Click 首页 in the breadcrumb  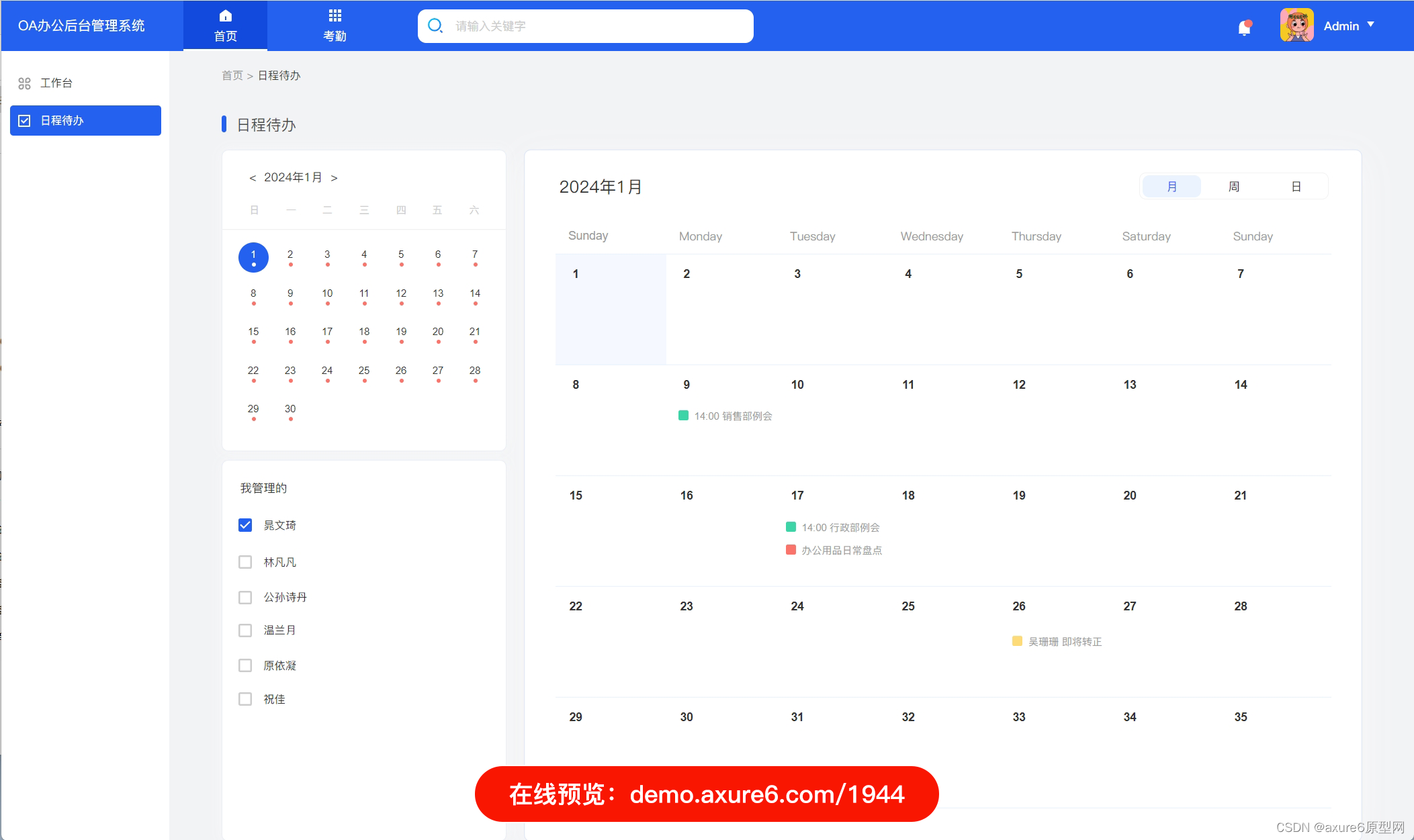(x=232, y=75)
